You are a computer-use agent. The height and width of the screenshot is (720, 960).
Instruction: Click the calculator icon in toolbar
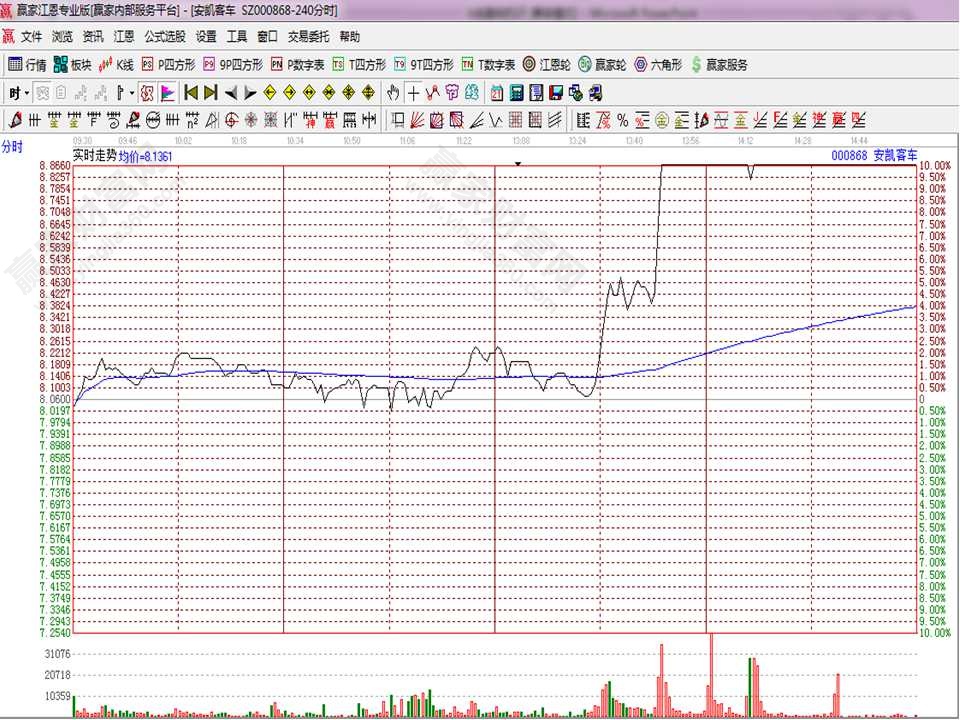517,93
